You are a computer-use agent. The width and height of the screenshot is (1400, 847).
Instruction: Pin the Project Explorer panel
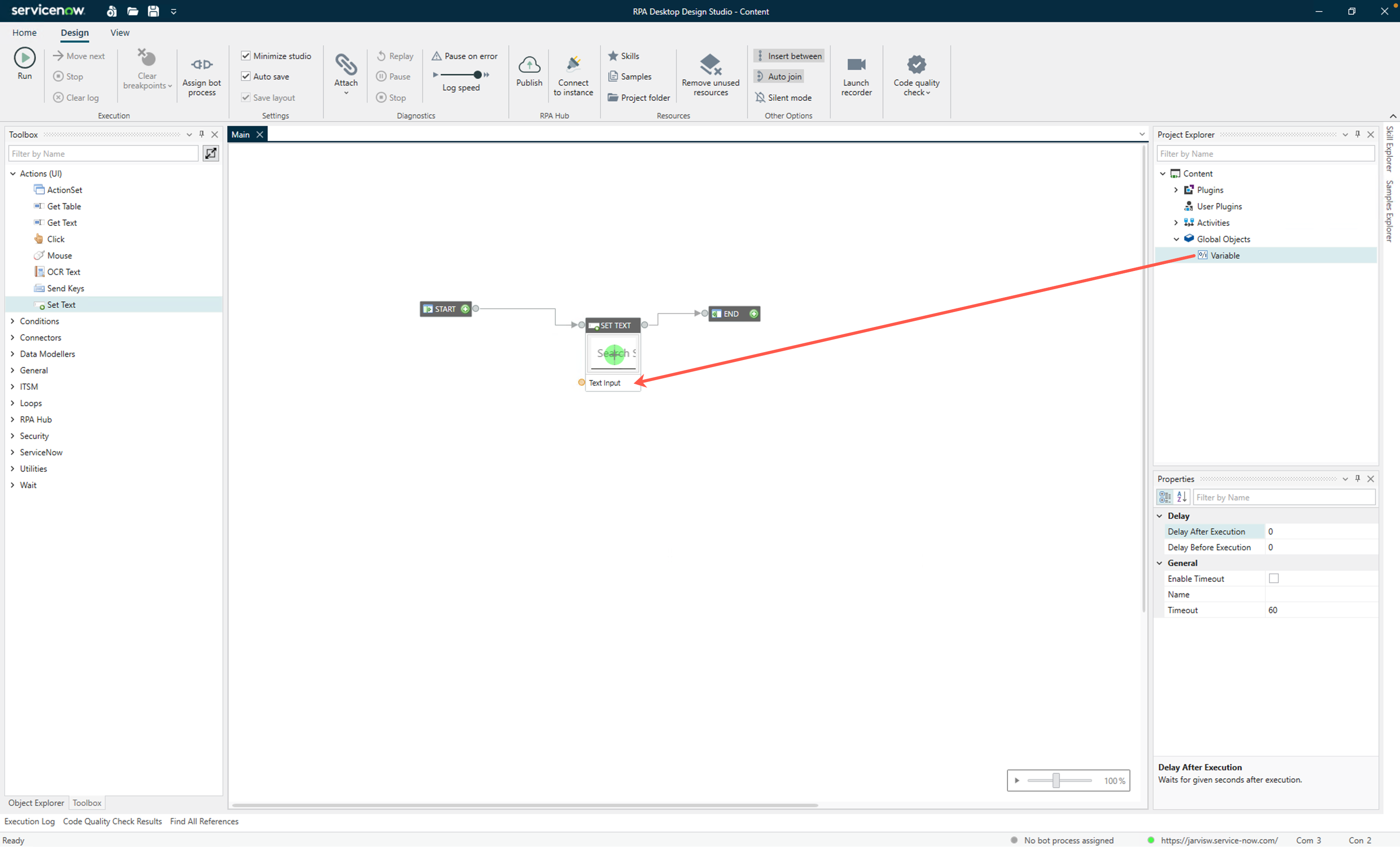click(x=1358, y=134)
